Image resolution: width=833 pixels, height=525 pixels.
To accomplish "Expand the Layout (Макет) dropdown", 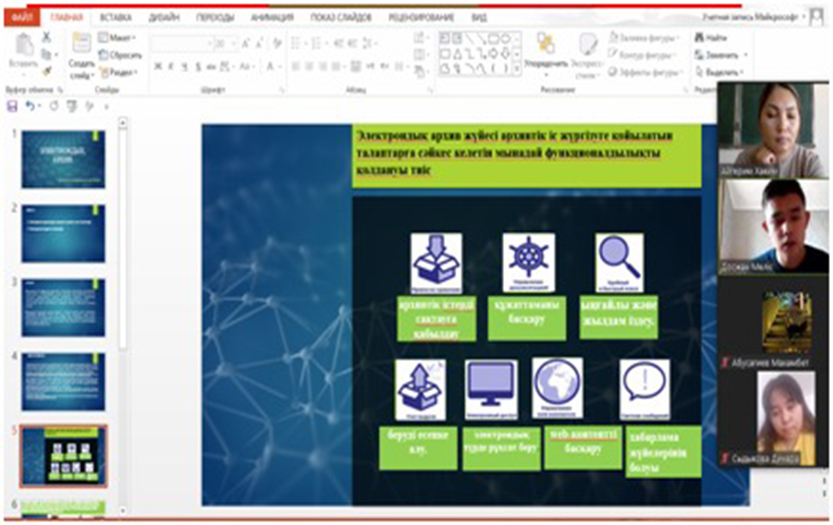I will [122, 38].
